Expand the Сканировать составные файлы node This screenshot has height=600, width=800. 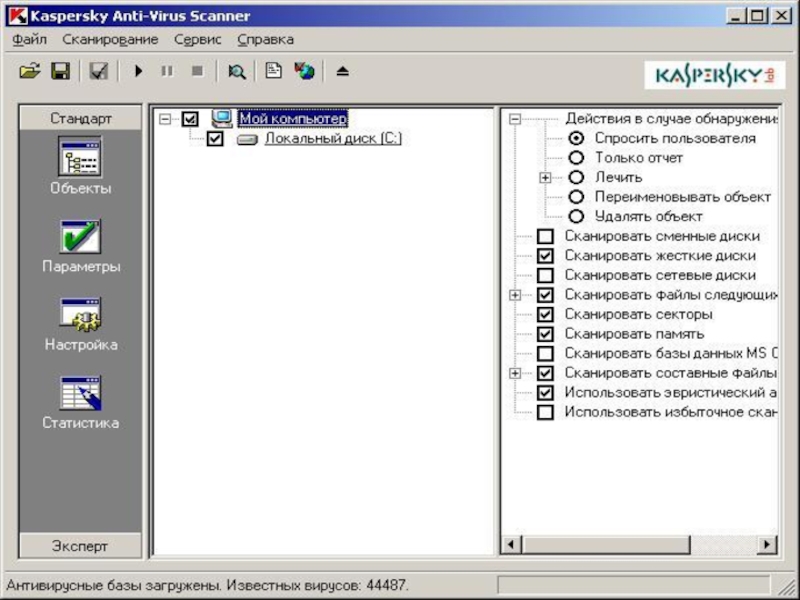tap(515, 373)
